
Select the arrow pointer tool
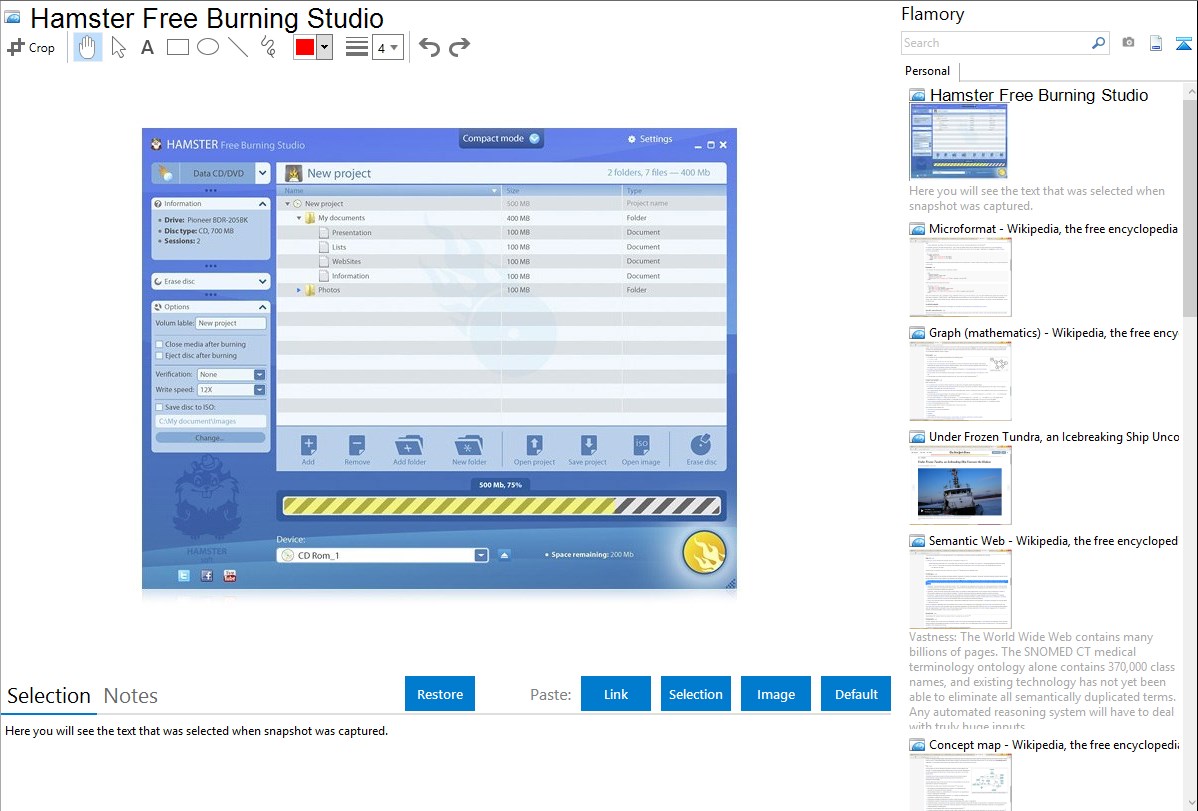[x=118, y=47]
